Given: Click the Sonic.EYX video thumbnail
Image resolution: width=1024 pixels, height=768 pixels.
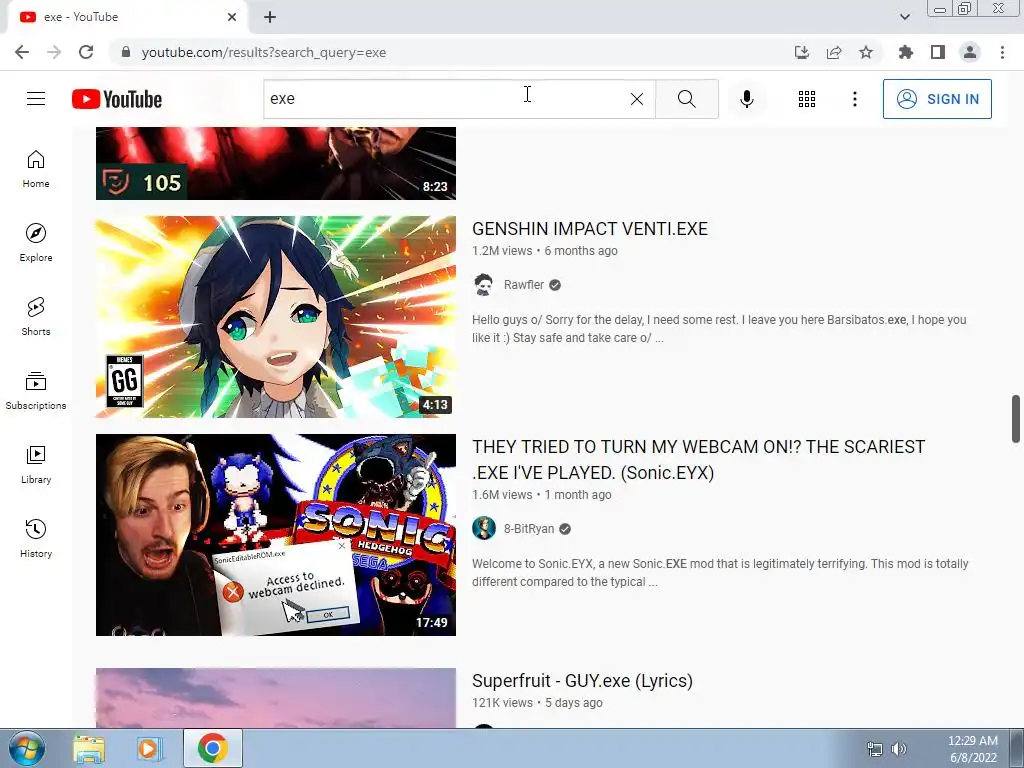Looking at the screenshot, I should pos(276,535).
